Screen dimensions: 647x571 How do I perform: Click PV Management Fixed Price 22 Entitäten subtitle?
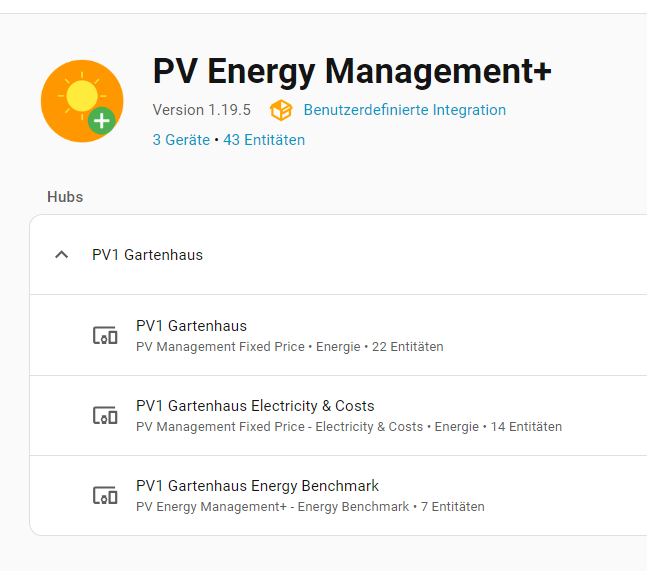[x=289, y=347]
